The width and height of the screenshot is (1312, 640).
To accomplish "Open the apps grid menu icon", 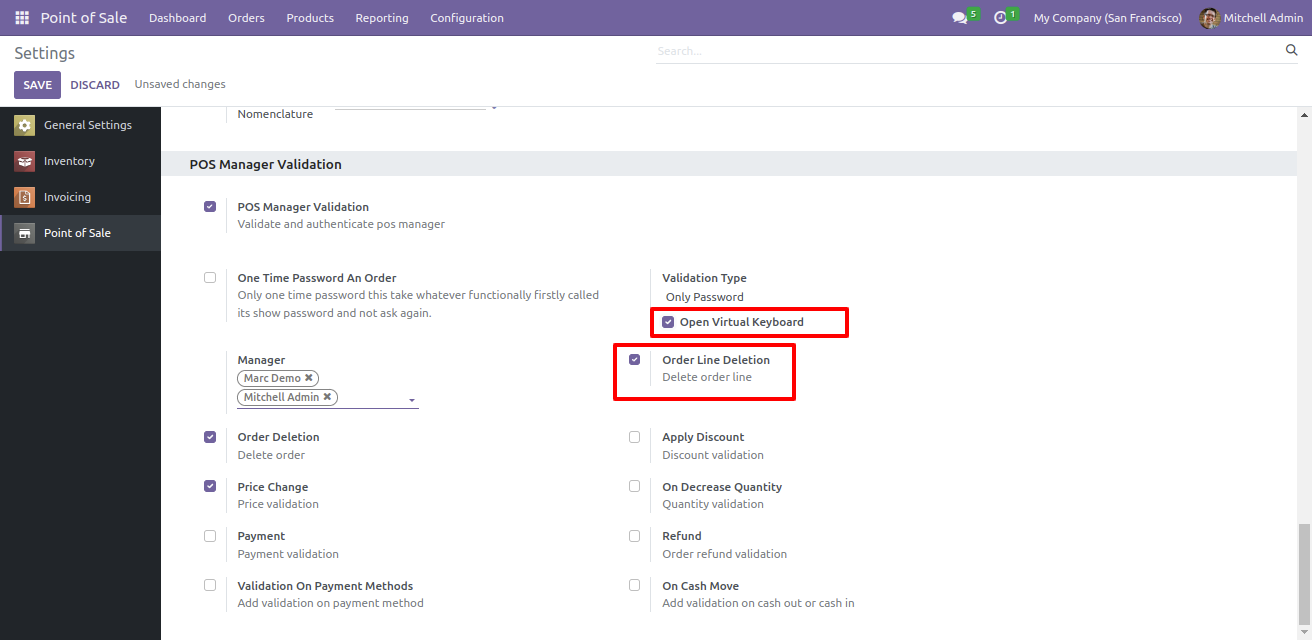I will pyautogui.click(x=22, y=18).
